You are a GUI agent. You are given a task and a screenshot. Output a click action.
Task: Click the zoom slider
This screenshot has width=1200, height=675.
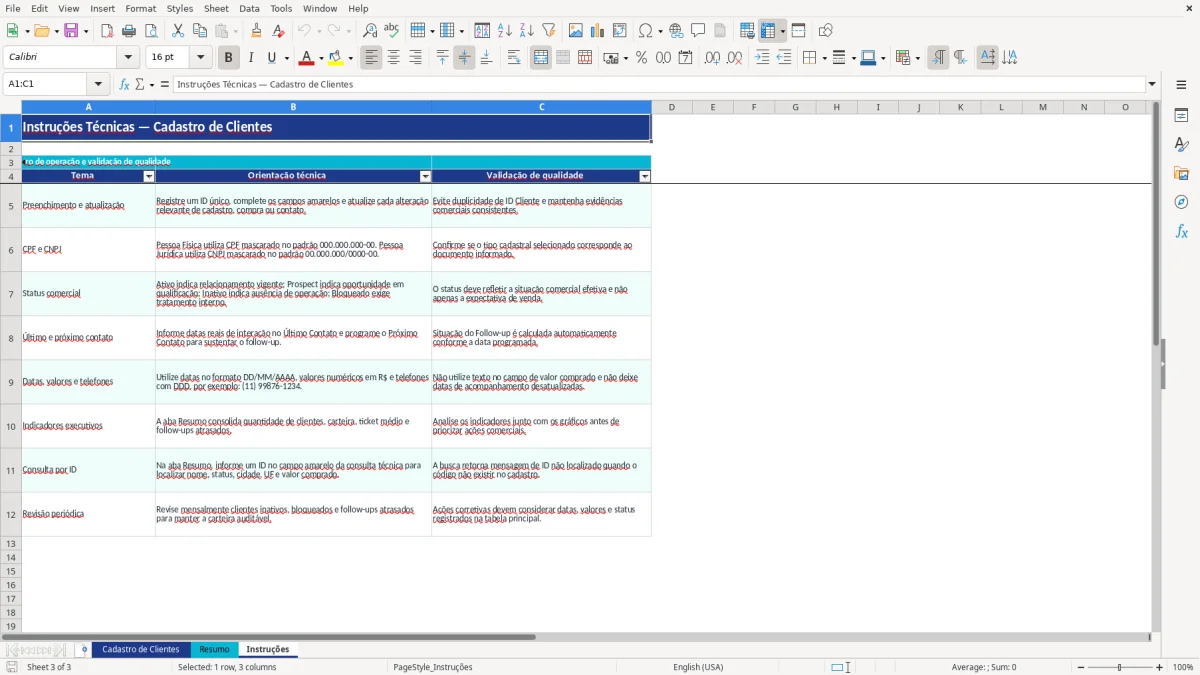click(1119, 667)
